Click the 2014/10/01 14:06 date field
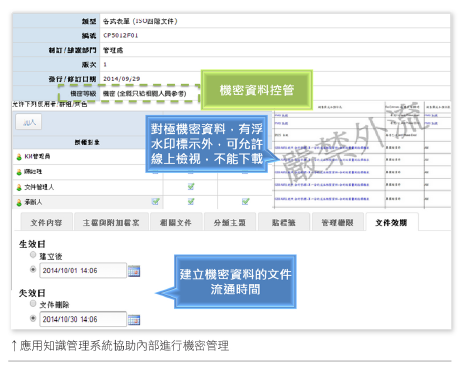The width and height of the screenshot is (467, 372). coord(83,271)
